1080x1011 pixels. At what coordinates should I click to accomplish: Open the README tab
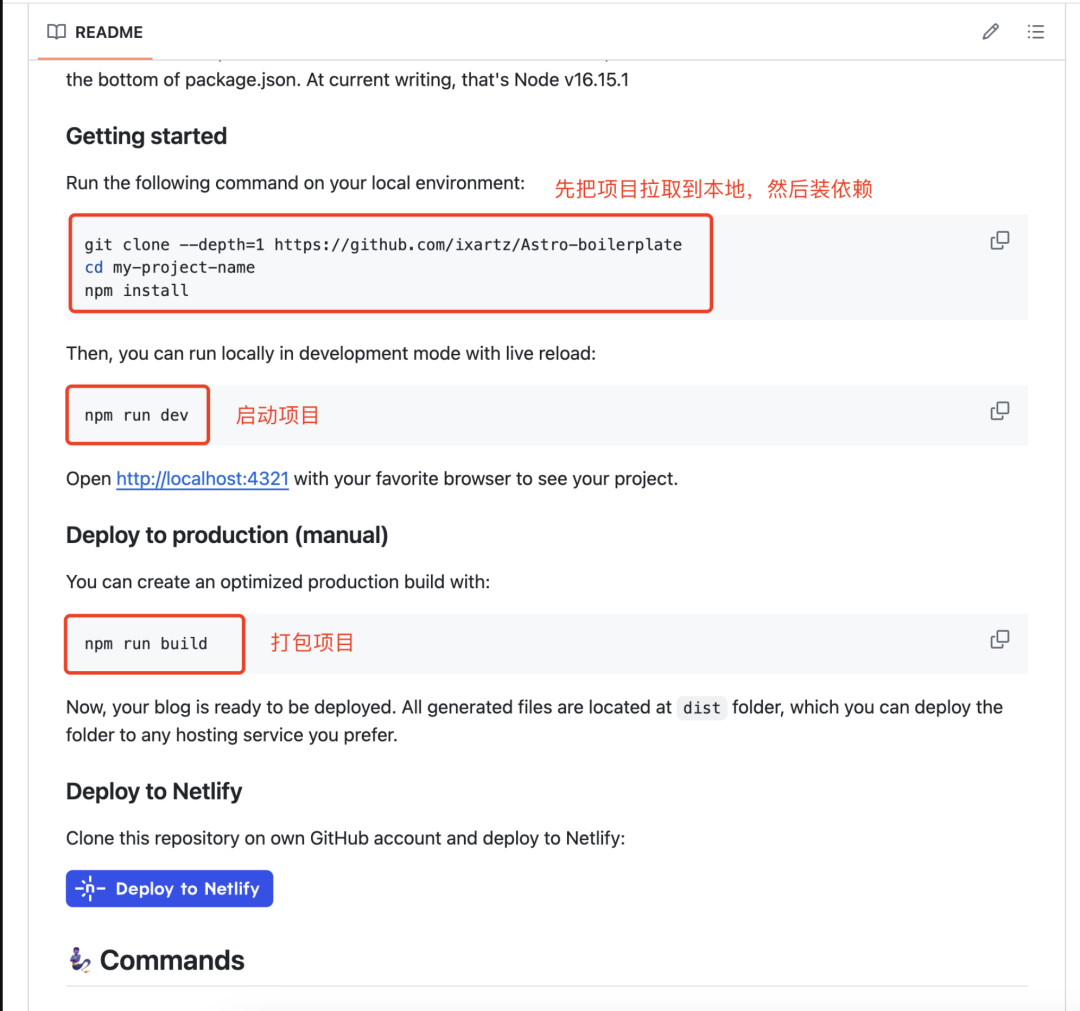click(x=108, y=32)
